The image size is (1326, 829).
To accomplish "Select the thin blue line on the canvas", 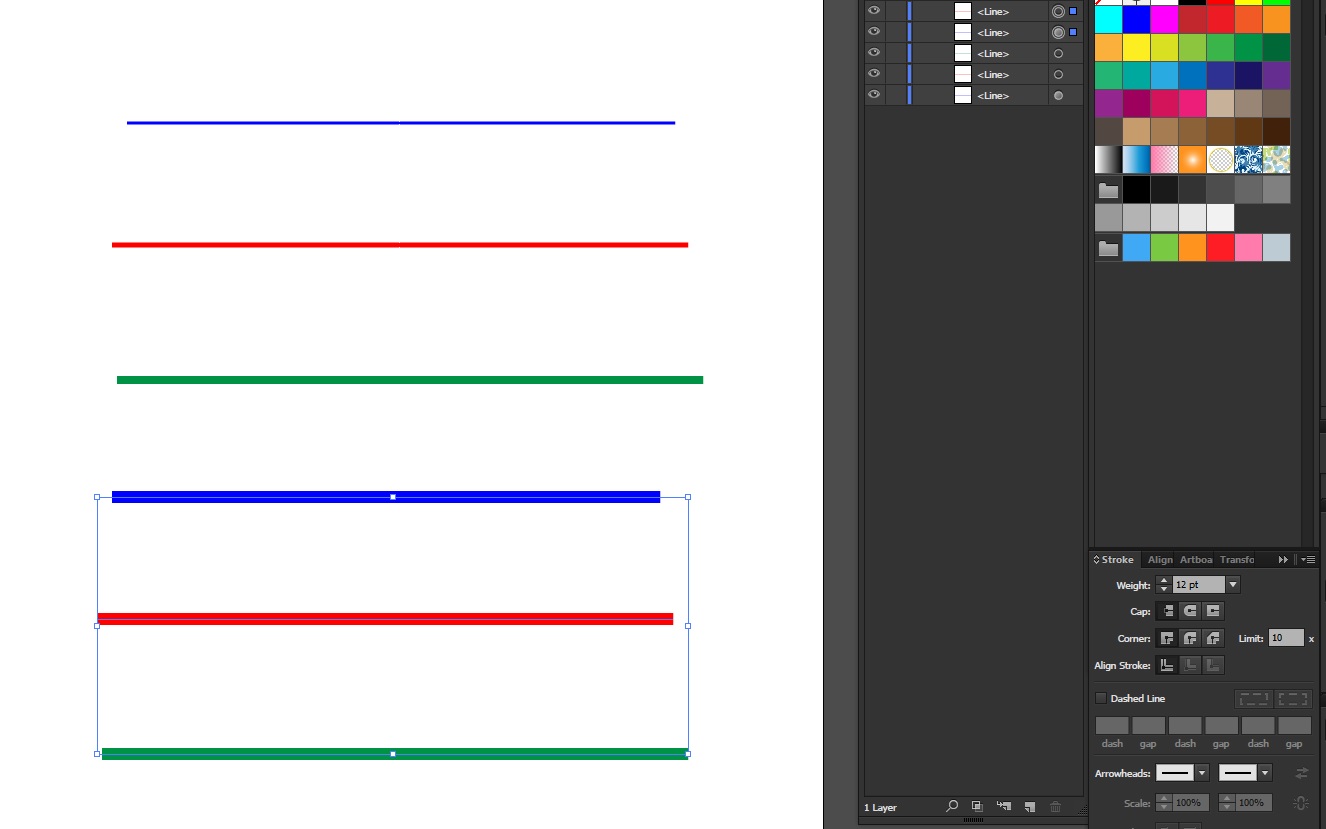I will click(401, 123).
